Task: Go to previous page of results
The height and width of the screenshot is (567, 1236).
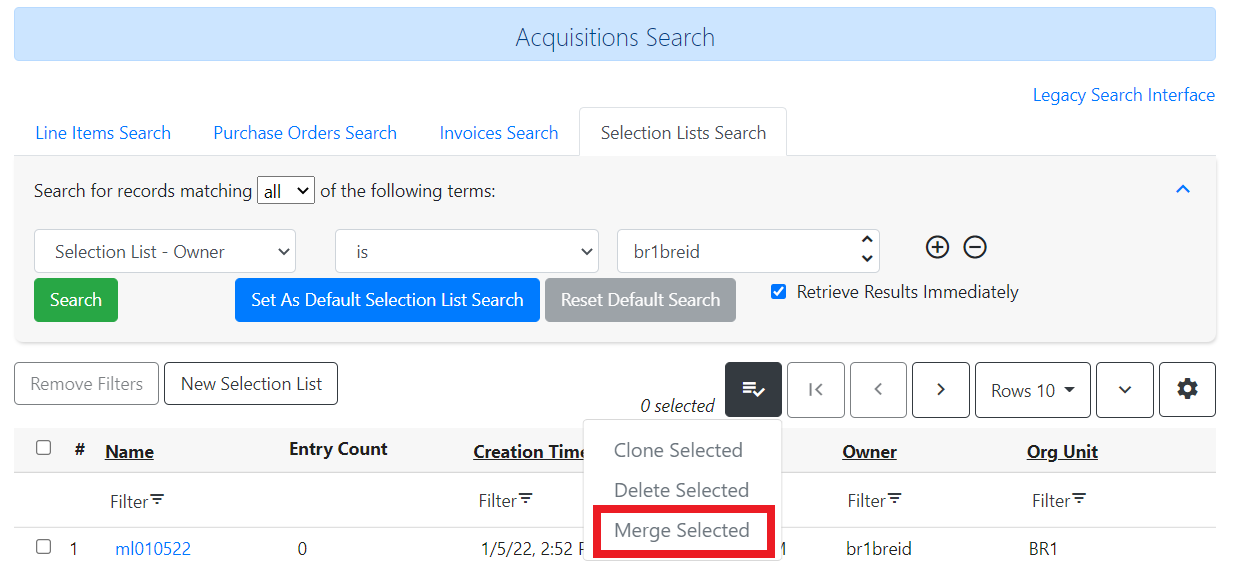Action: (x=878, y=390)
